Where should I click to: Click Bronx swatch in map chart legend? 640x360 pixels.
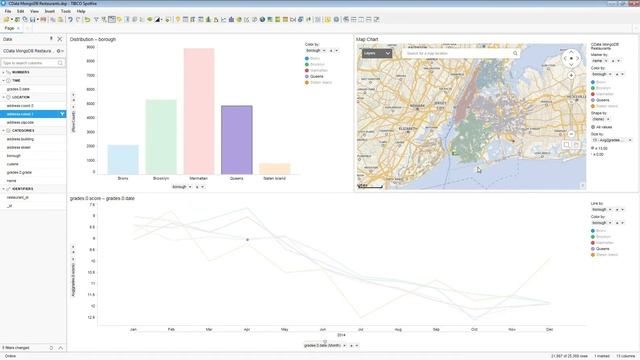[593, 82]
